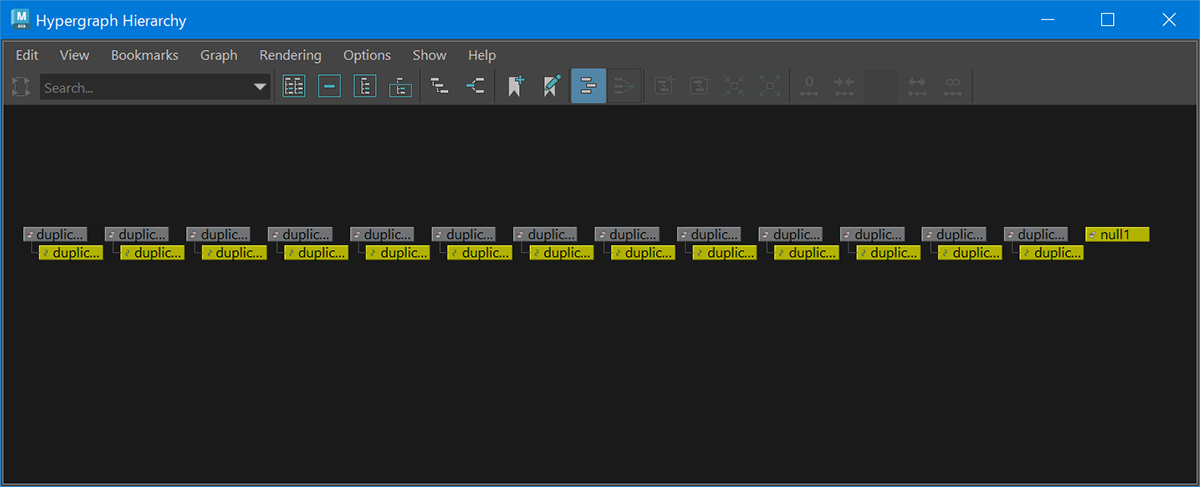
Task: Click the Frame Selection toolbar icon
Action: pyautogui.click(x=330, y=86)
